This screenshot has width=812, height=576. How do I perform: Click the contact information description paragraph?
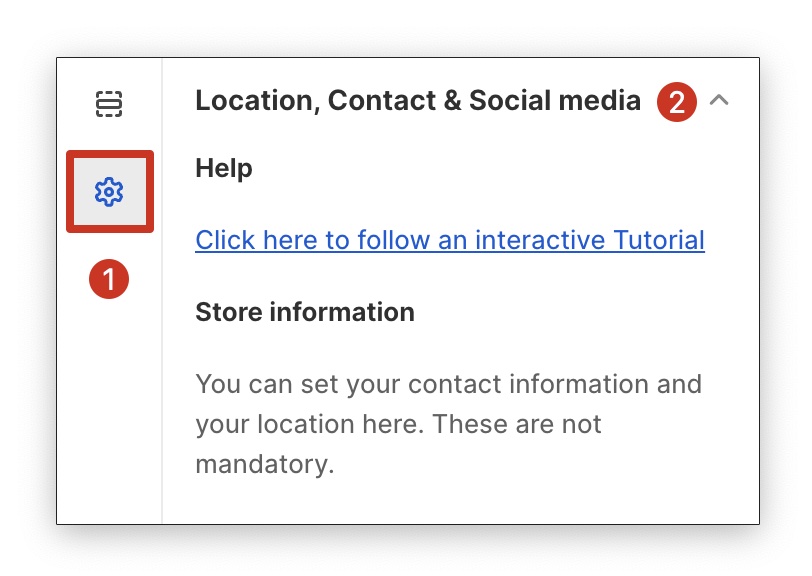tap(448, 424)
